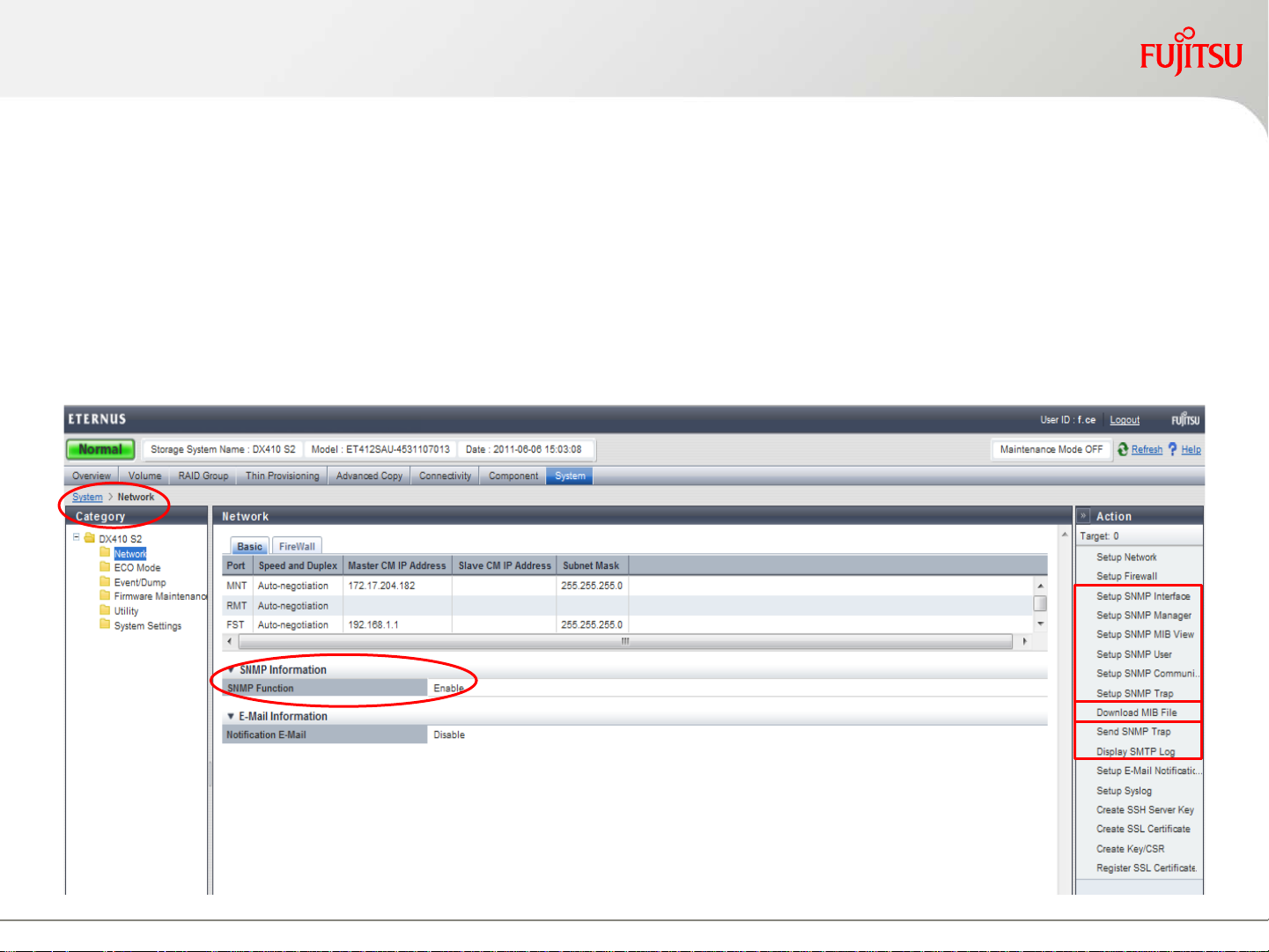The height and width of the screenshot is (952, 1269).
Task: Click the port table horizontal scrollbar
Action: coord(624,642)
